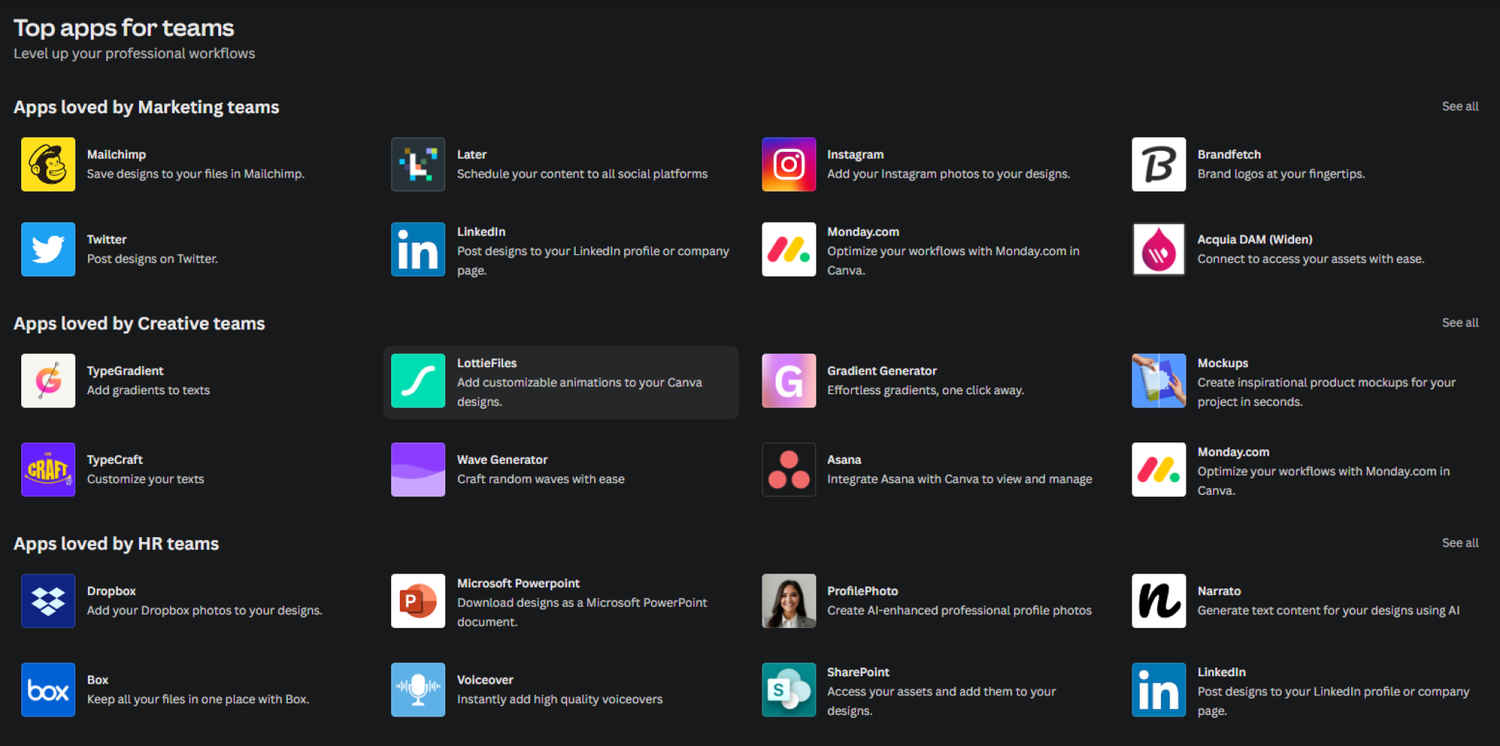1500x746 pixels.
Task: Select the ProfilePhoto app thumbnail
Action: (788, 601)
